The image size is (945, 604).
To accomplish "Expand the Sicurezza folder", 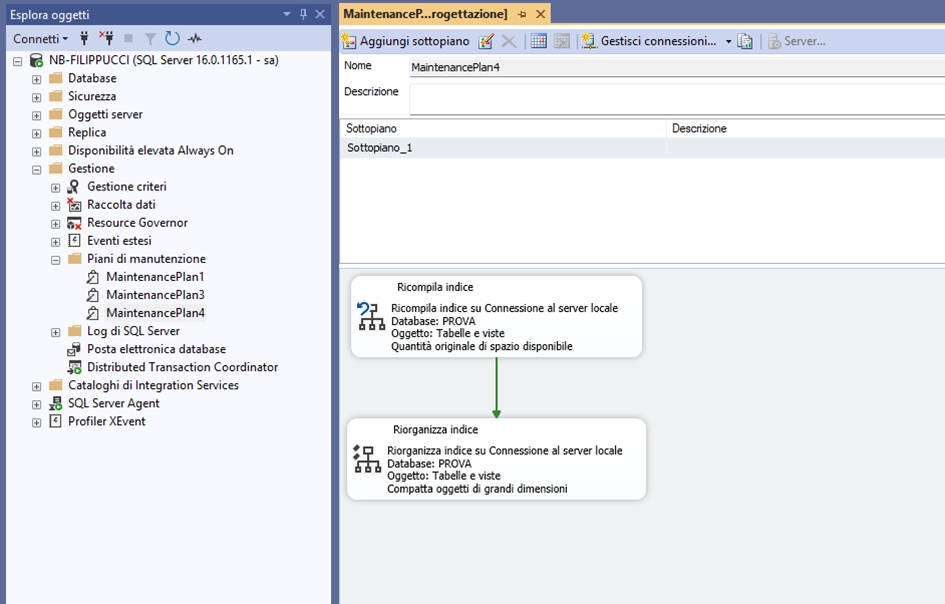I will coord(36,97).
